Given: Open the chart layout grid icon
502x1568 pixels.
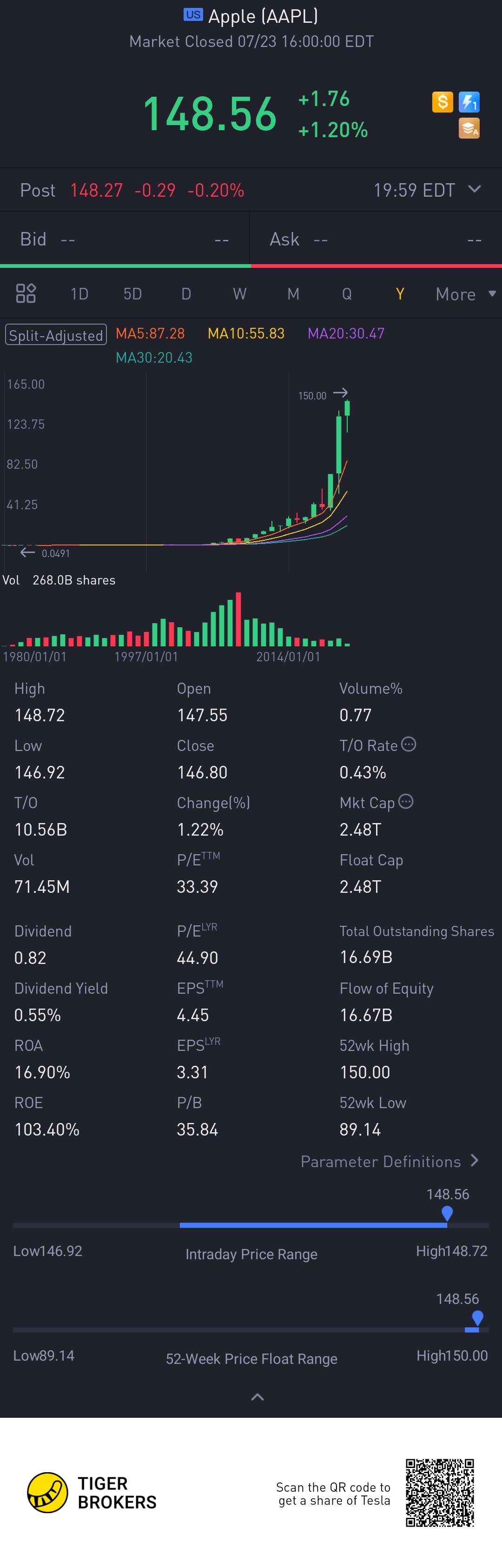Looking at the screenshot, I should point(26,293).
